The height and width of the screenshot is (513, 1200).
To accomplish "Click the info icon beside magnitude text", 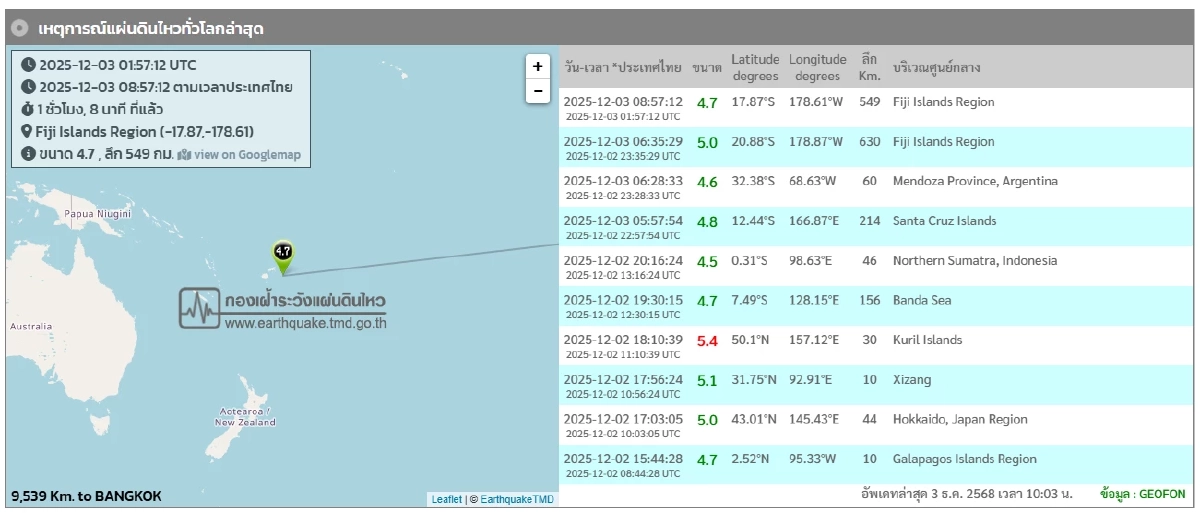I will point(28,154).
